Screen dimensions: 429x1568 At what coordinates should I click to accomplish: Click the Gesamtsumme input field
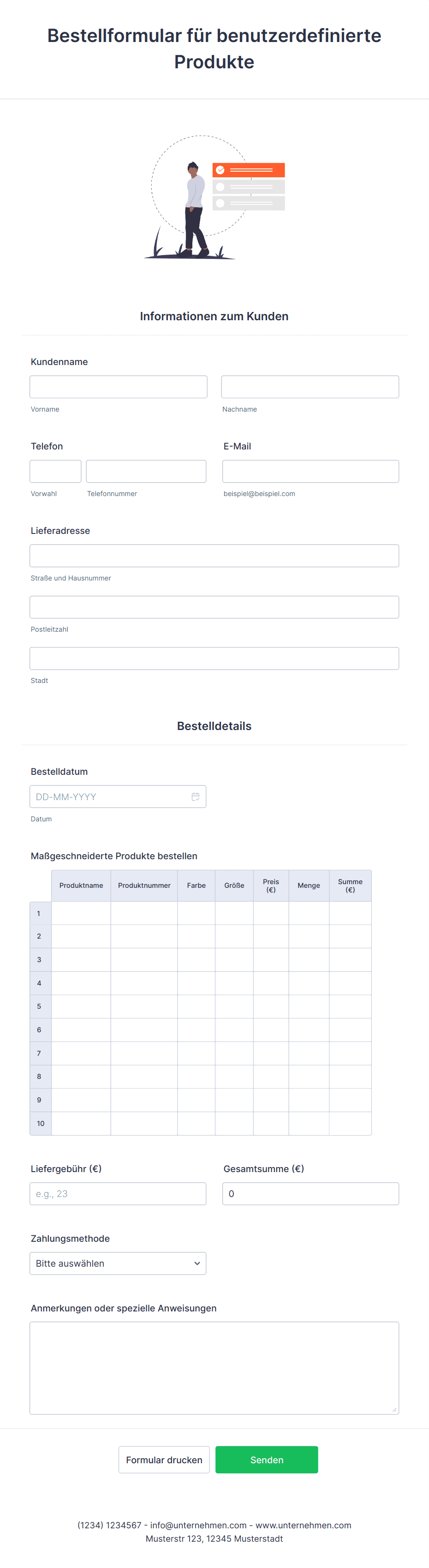point(310,1193)
